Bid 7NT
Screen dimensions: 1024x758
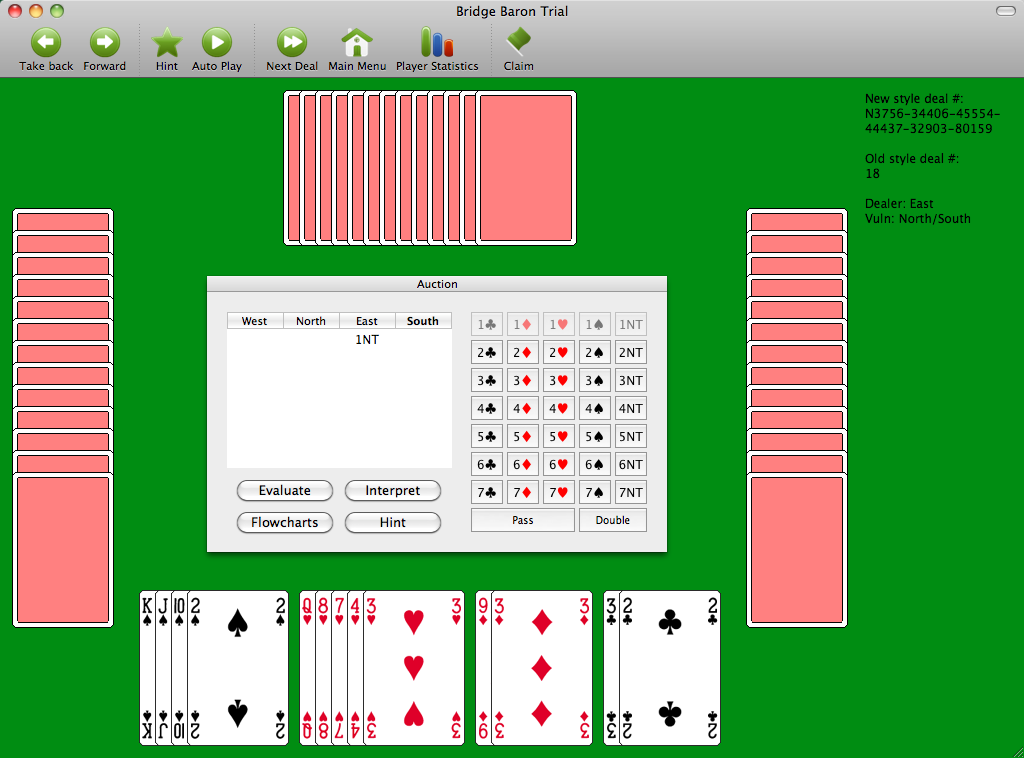[631, 493]
